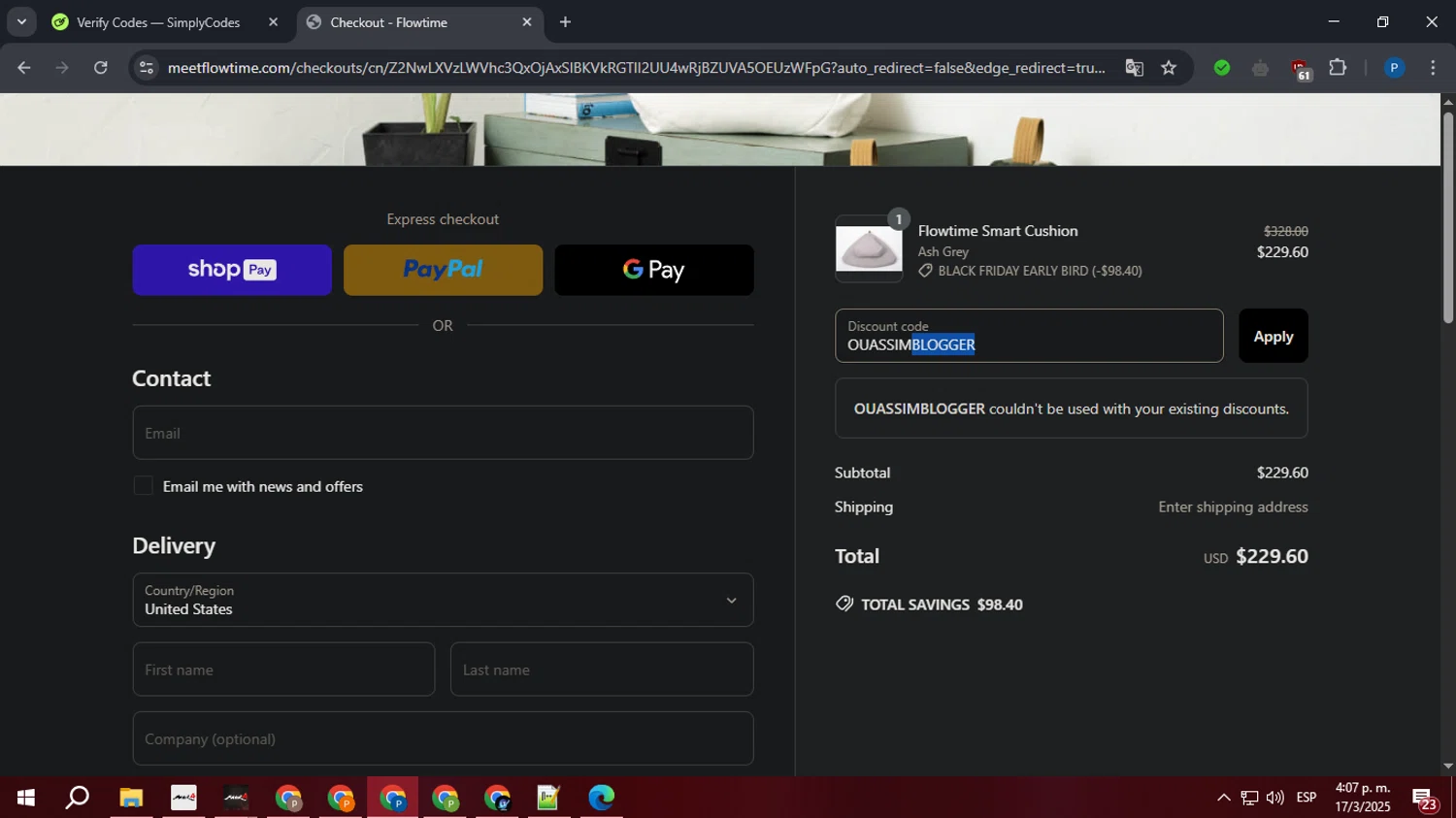
Task: Go forward with the forward arrow
Action: pos(62,68)
